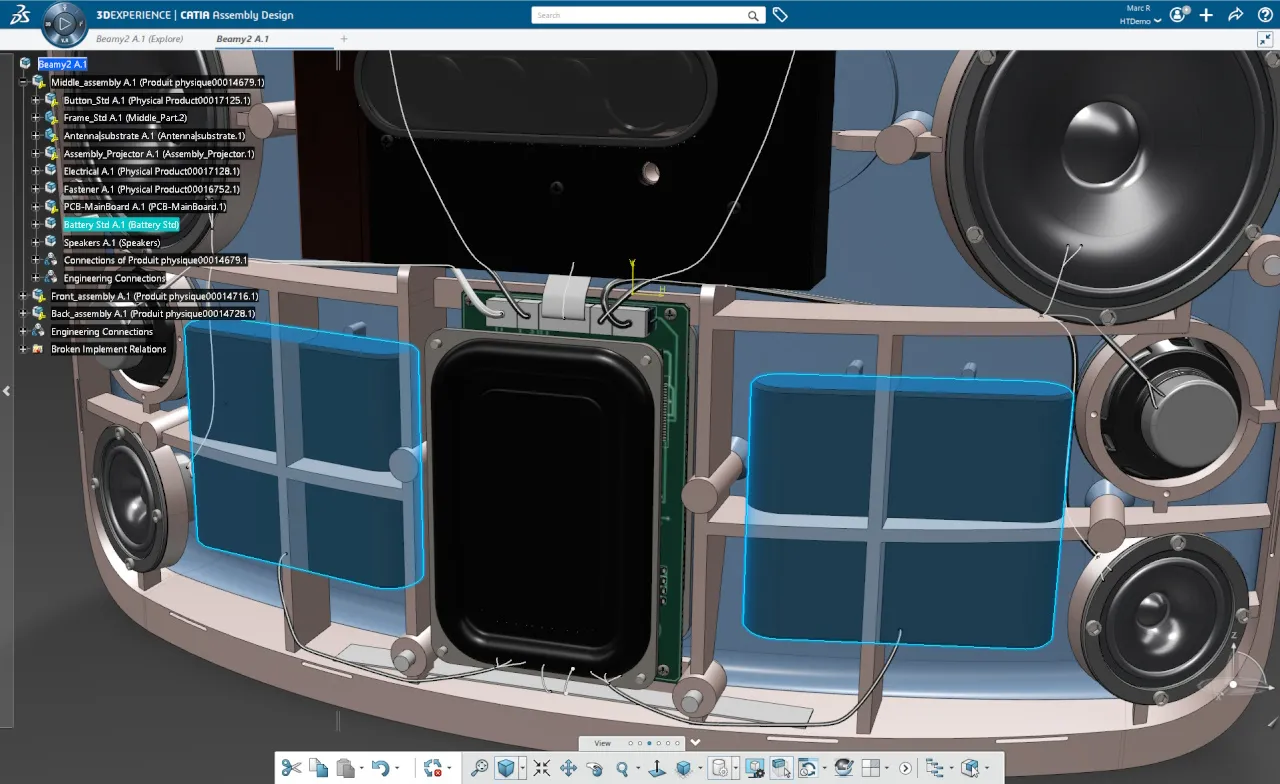Image resolution: width=1280 pixels, height=784 pixels.
Task: Click the Rotate view hand icon
Action: click(595, 768)
